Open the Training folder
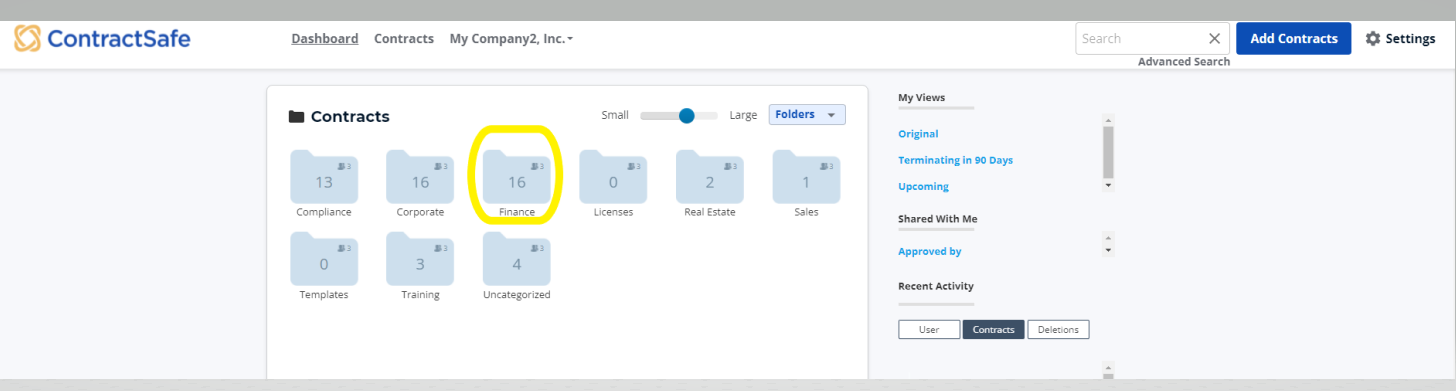The width and height of the screenshot is (1456, 391). 420,259
